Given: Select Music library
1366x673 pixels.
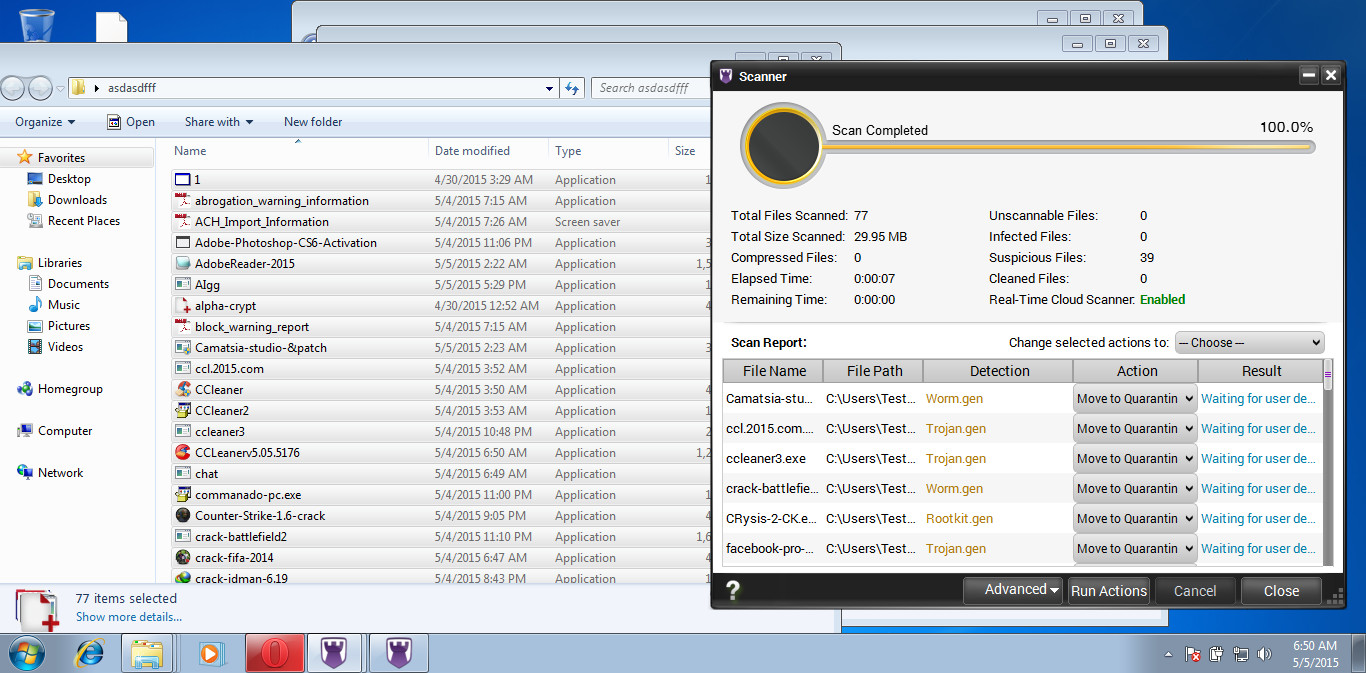Looking at the screenshot, I should coord(63,305).
